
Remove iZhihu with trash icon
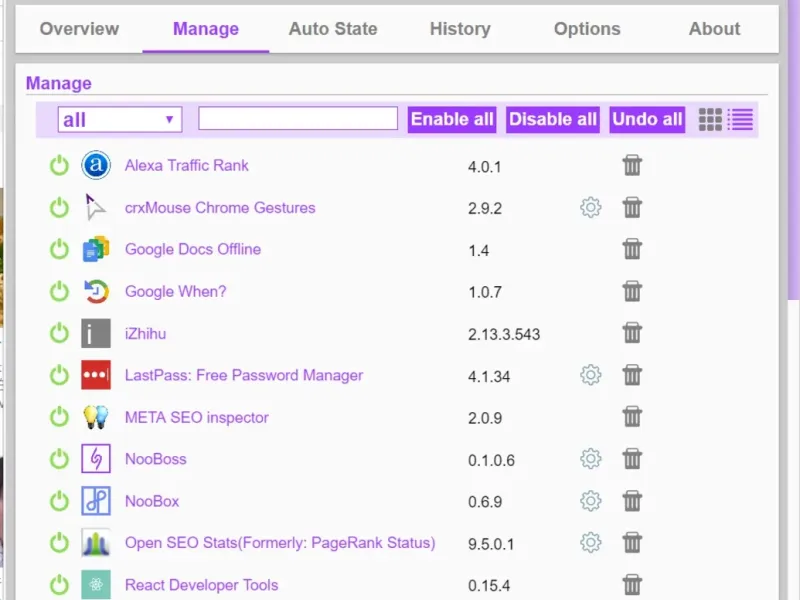[632, 333]
